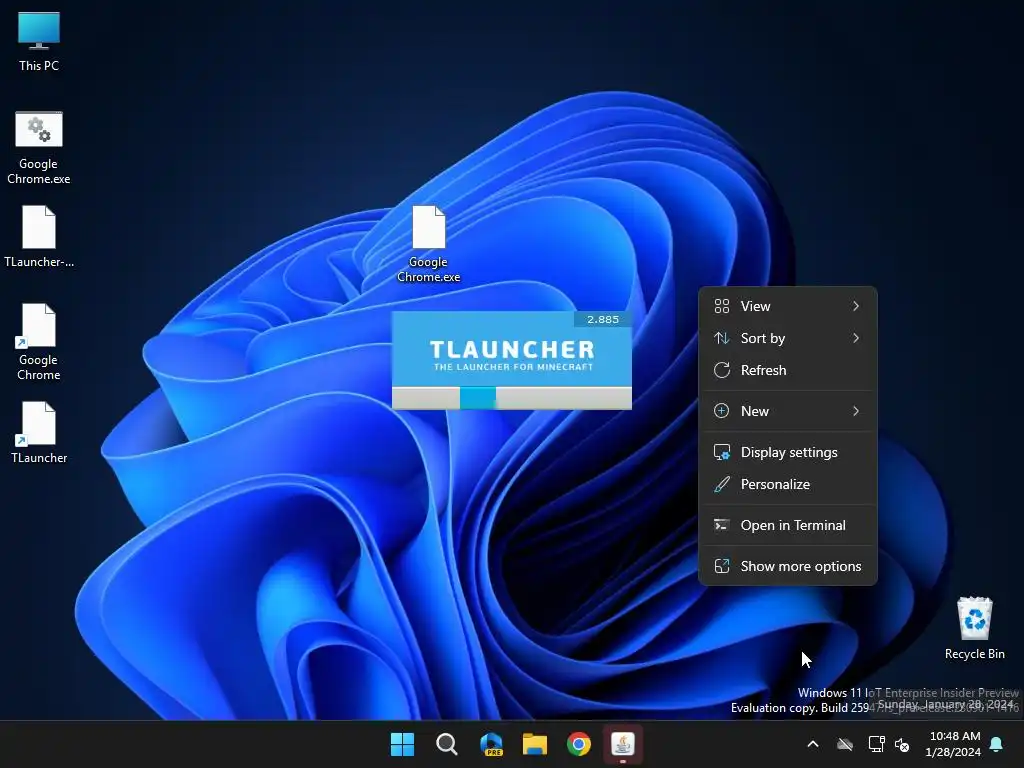
Task: Open notifications bell icon
Action: (997, 744)
